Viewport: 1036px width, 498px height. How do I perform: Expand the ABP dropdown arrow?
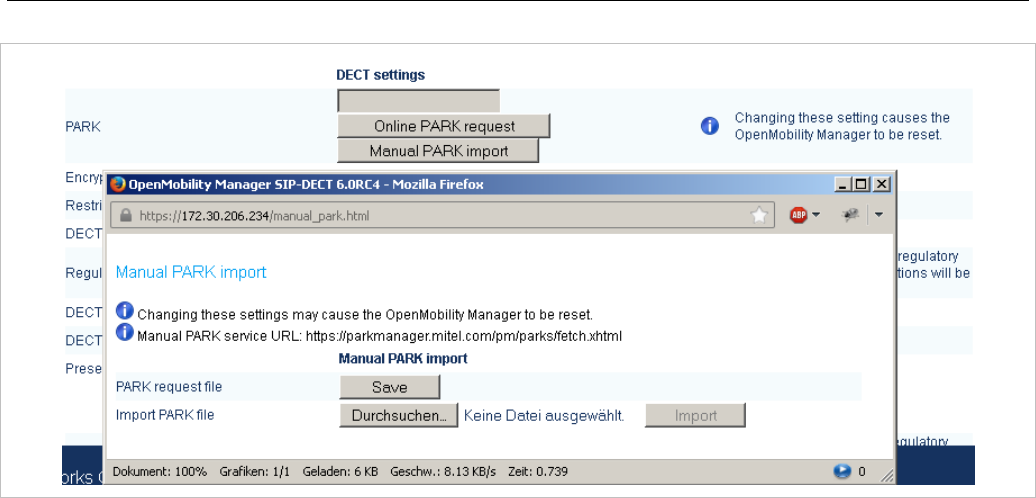pyautogui.click(x=815, y=215)
